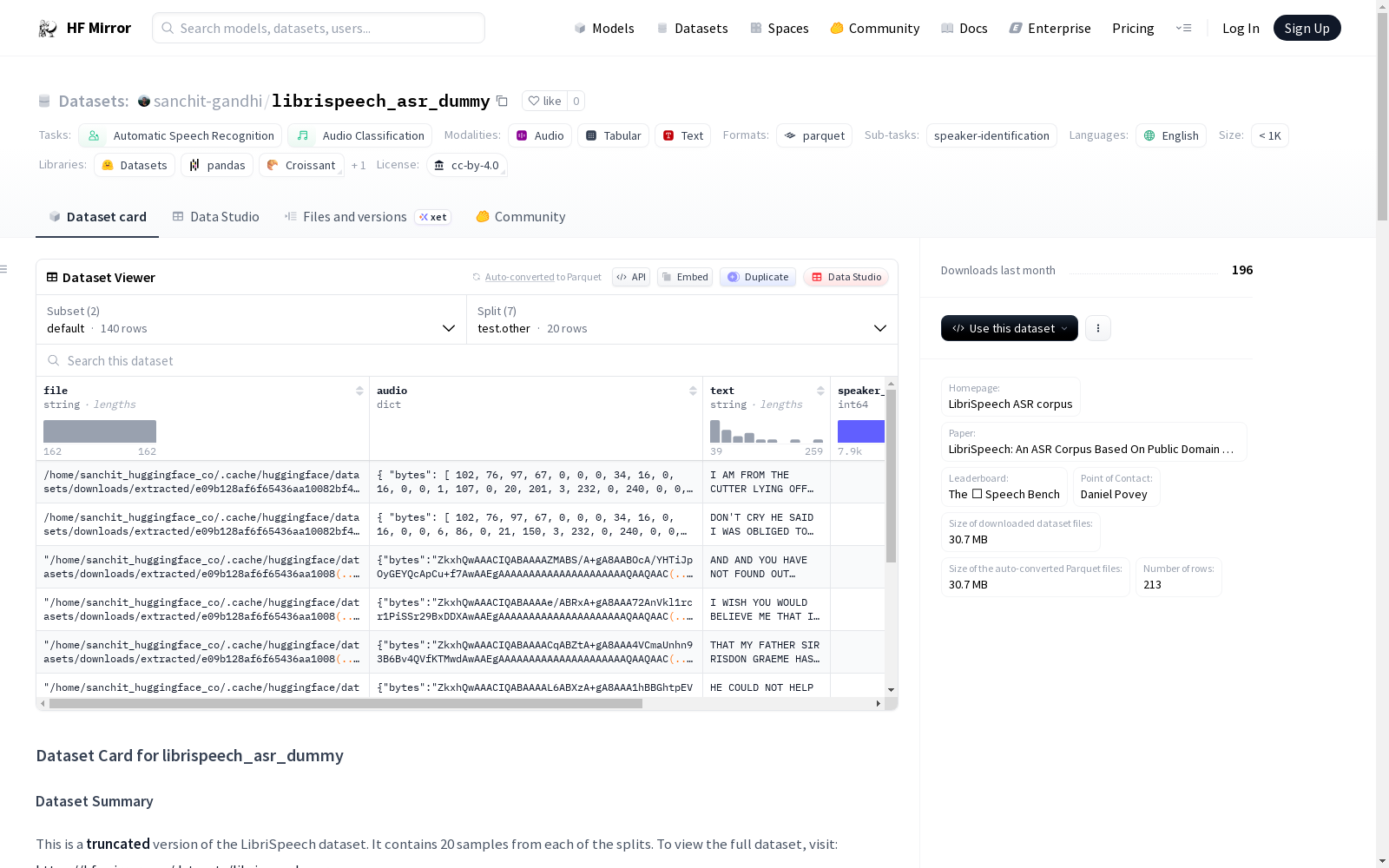The width and height of the screenshot is (1389, 868).
Task: Open the Split test.other dropdown
Action: [681, 319]
